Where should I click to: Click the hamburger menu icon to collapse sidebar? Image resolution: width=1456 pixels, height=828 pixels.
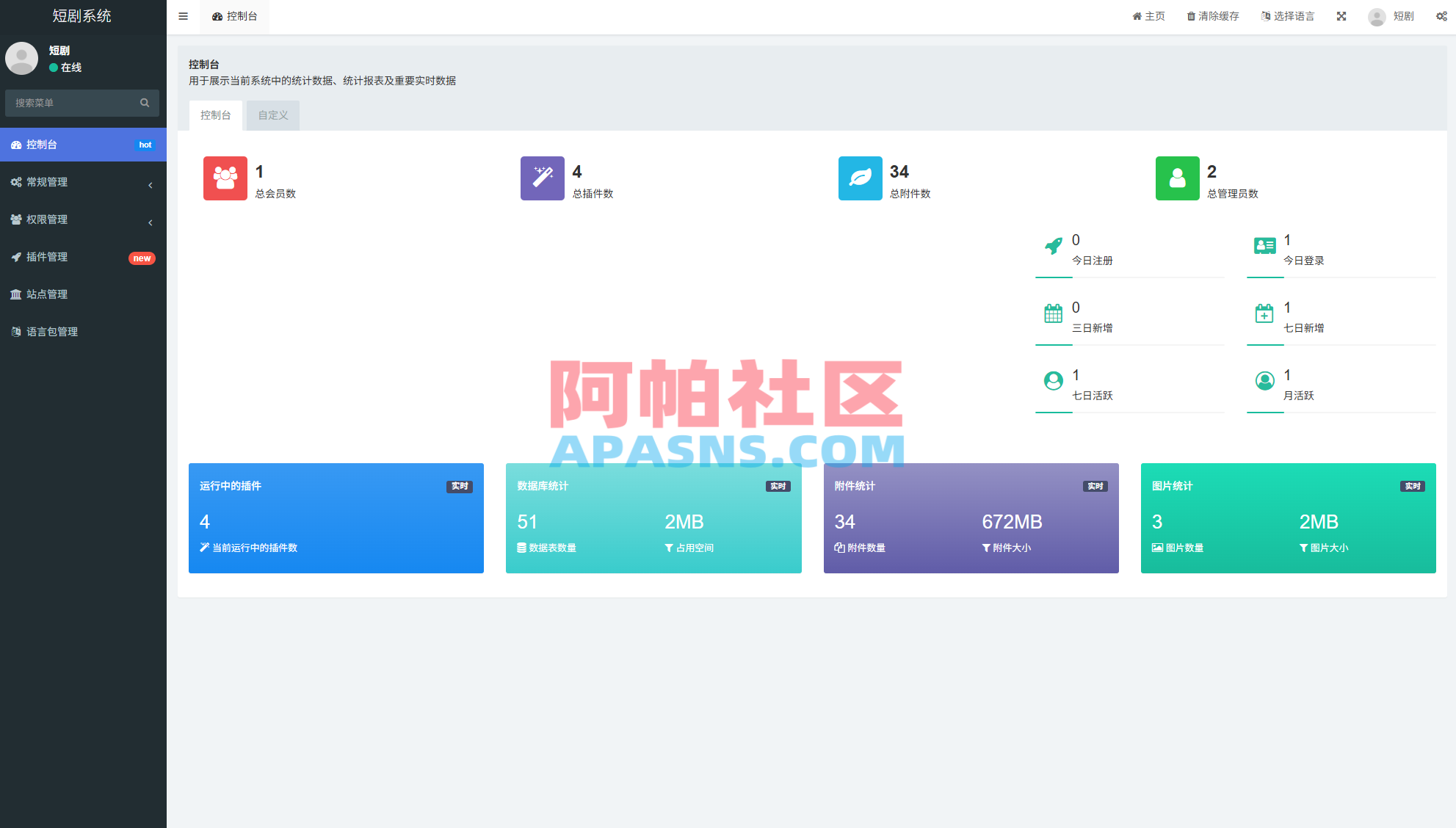[183, 16]
